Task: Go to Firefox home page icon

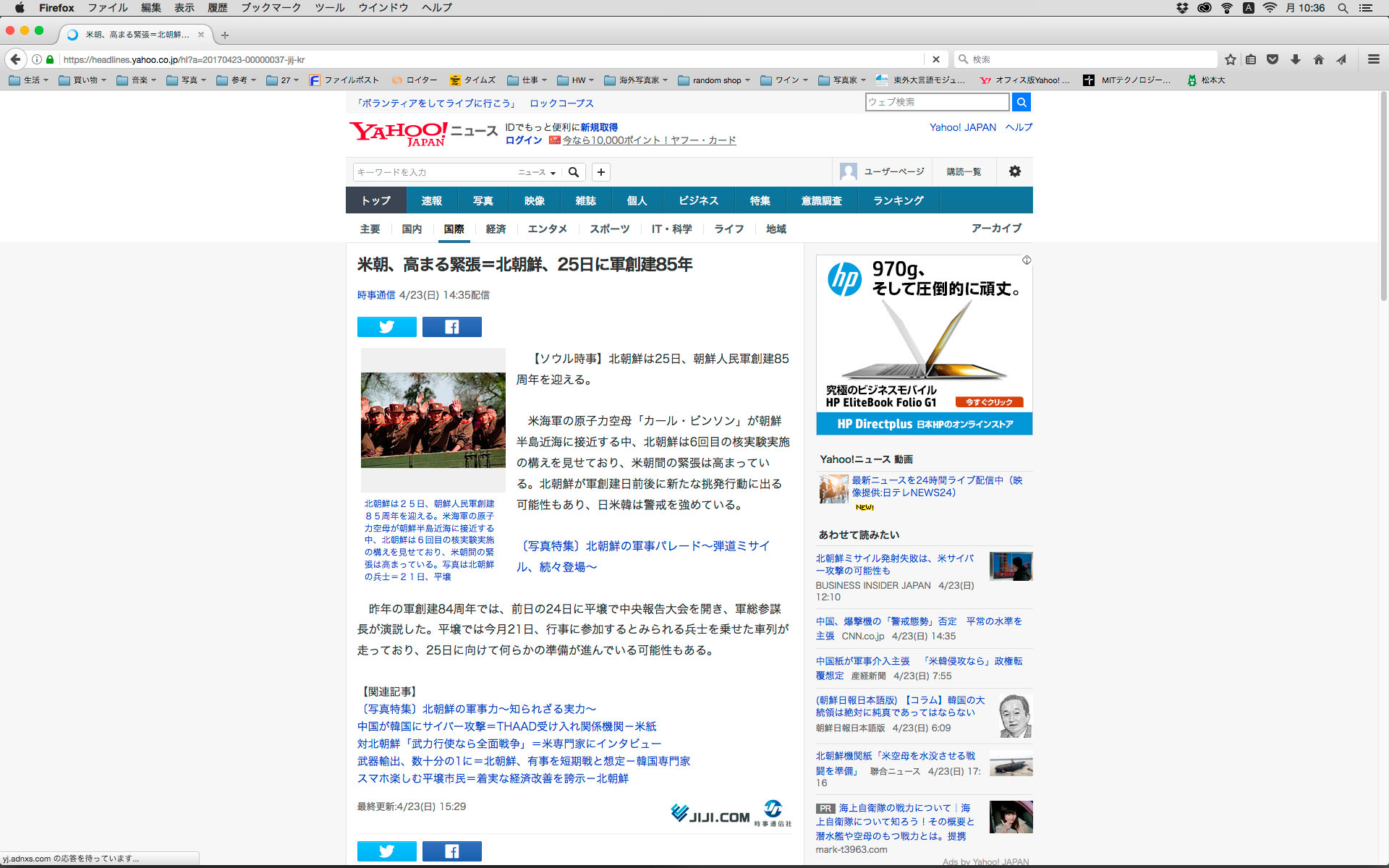Action: [1318, 59]
